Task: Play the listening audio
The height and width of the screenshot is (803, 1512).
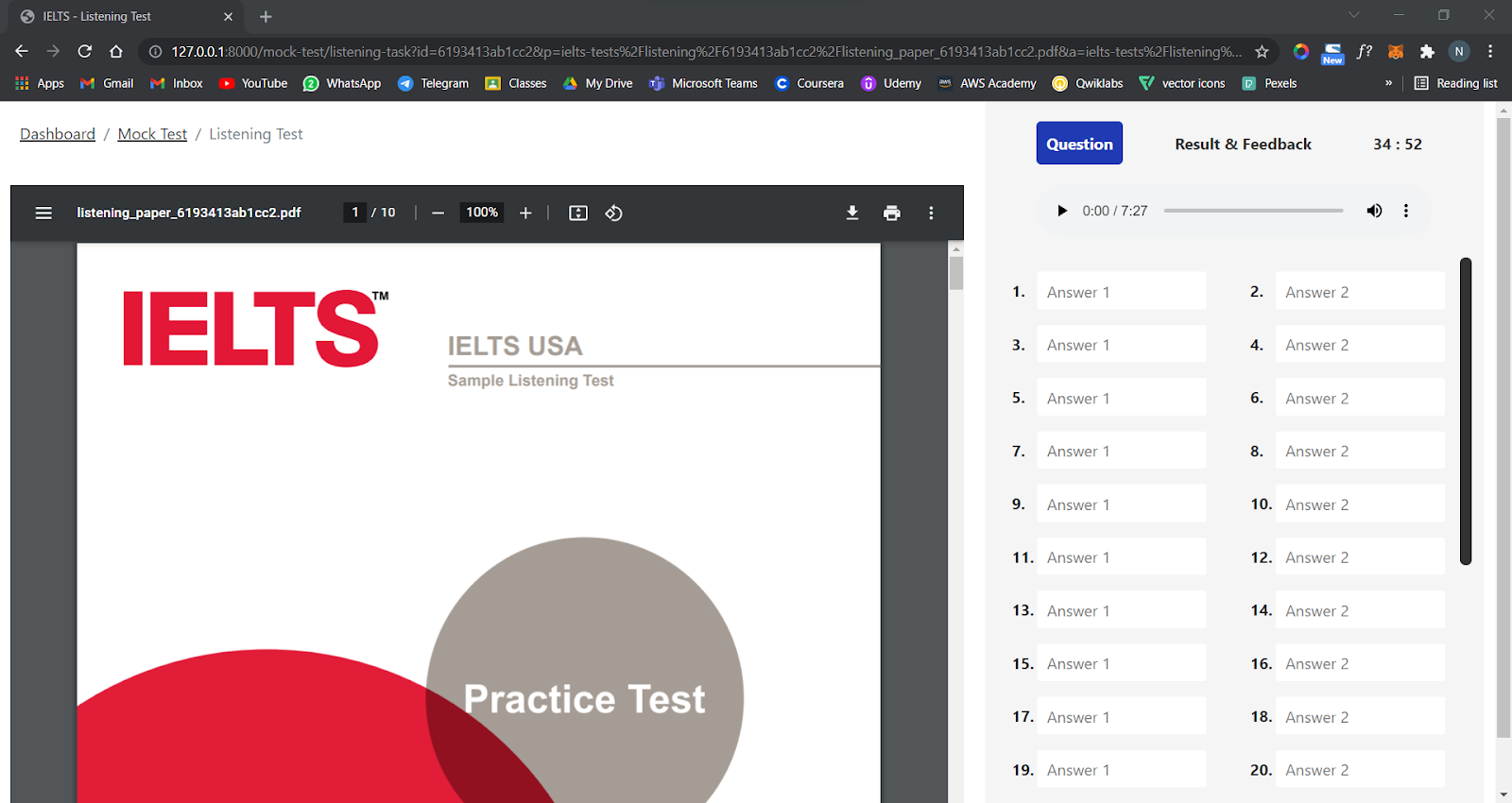Action: click(1062, 211)
